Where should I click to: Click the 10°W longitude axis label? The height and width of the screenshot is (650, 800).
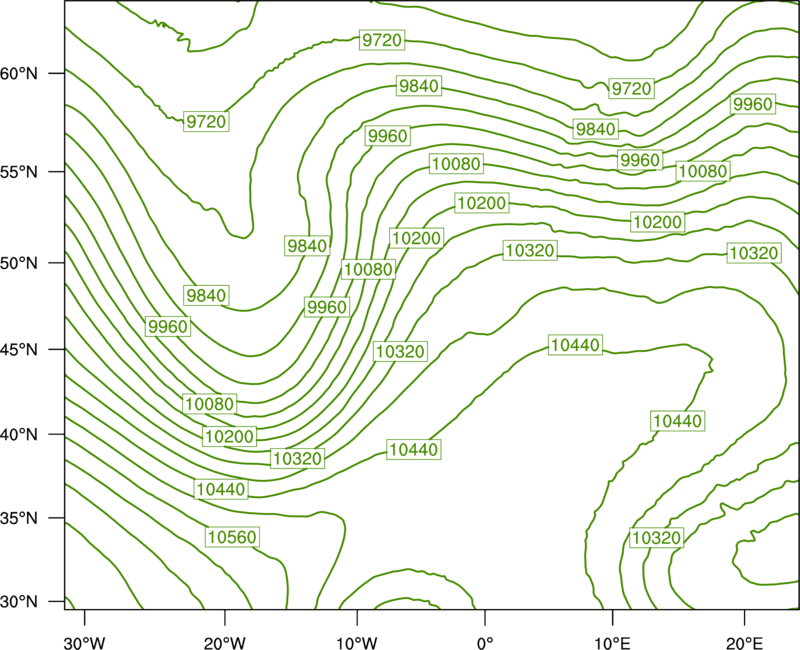pos(357,643)
